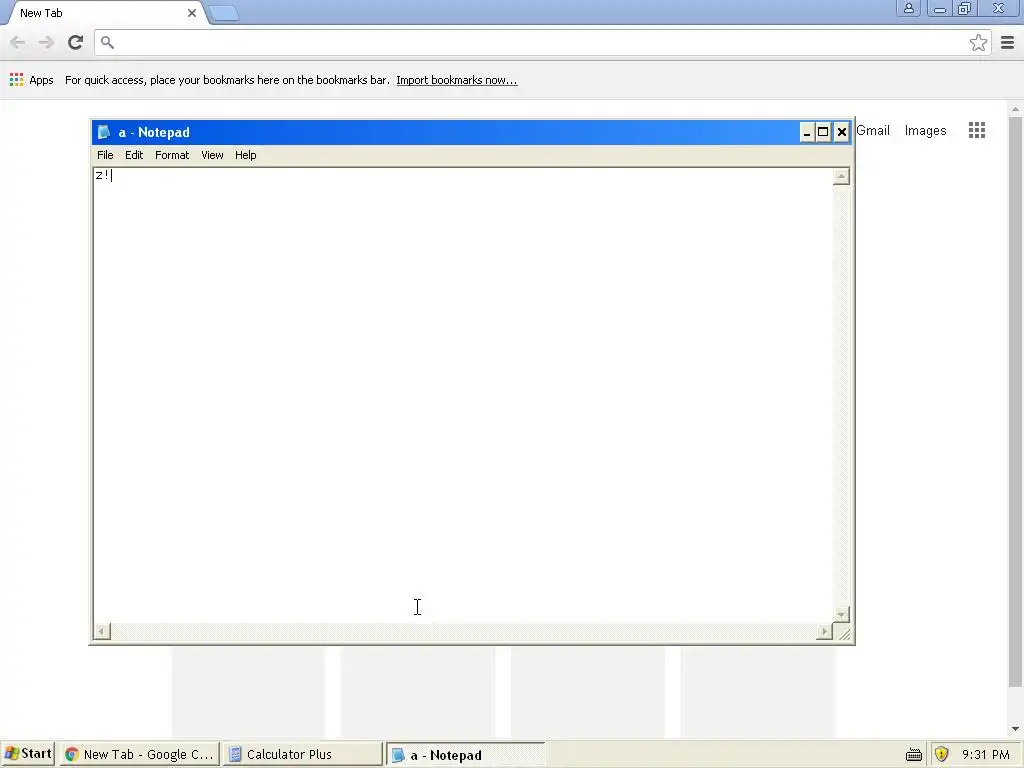Click the Notepad title bar icon

(103, 132)
